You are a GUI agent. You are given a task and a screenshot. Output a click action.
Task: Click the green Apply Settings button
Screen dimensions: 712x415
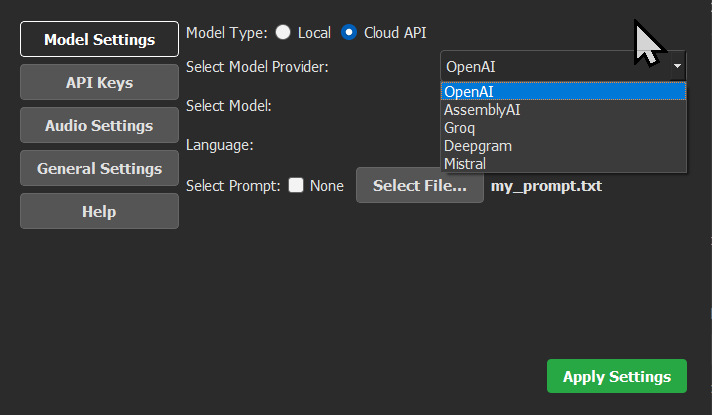[617, 376]
